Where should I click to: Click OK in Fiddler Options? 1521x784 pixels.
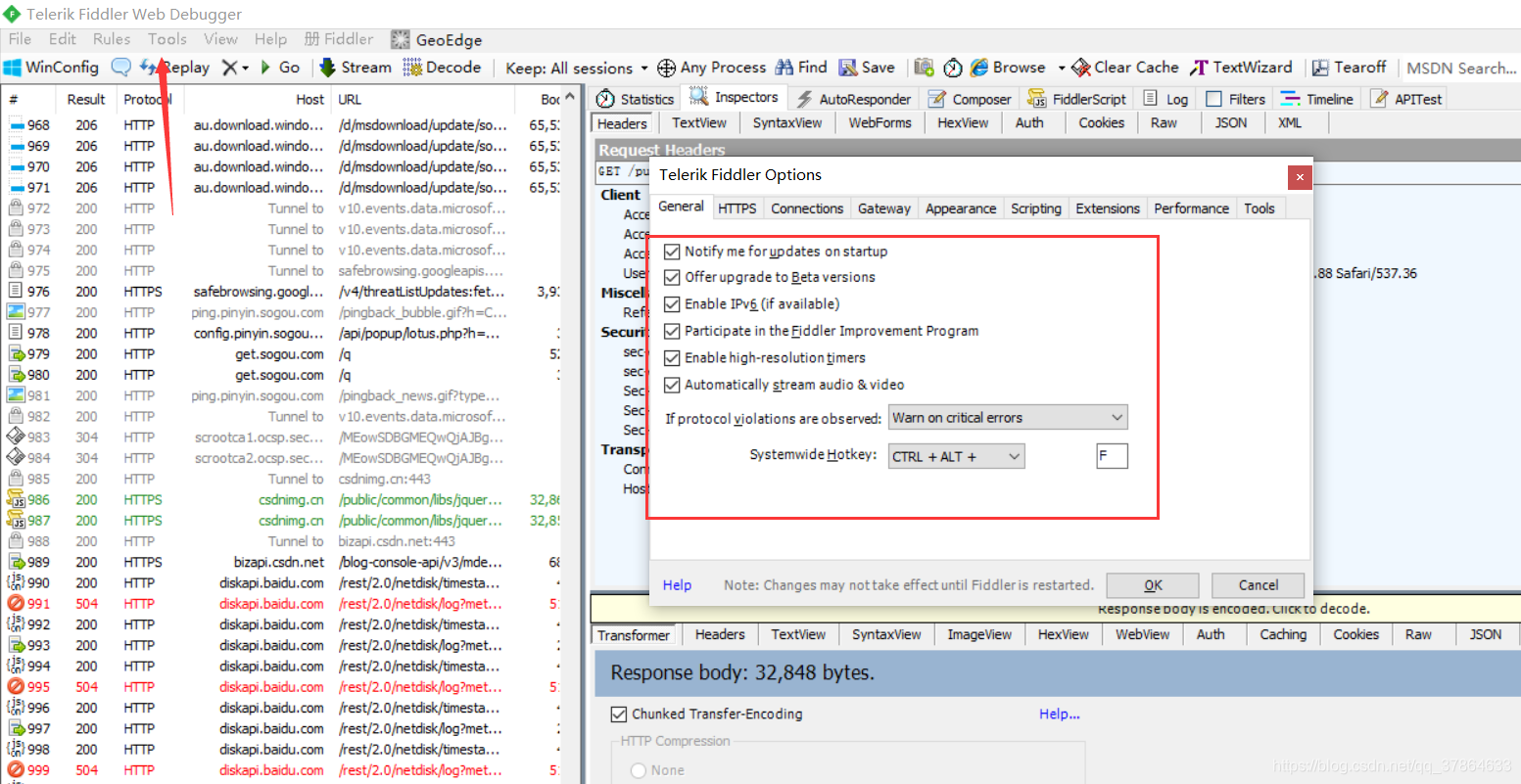tap(1153, 585)
